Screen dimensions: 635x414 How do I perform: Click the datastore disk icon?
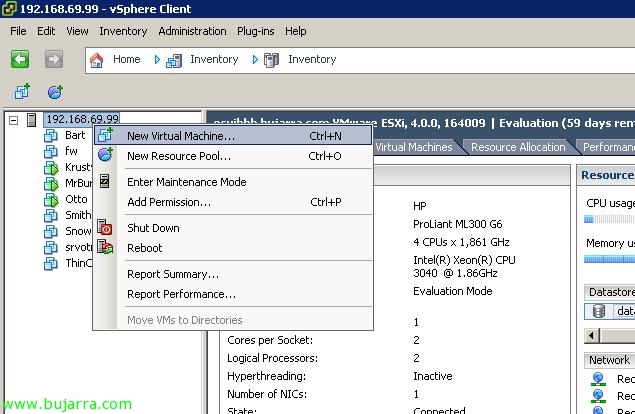click(599, 311)
